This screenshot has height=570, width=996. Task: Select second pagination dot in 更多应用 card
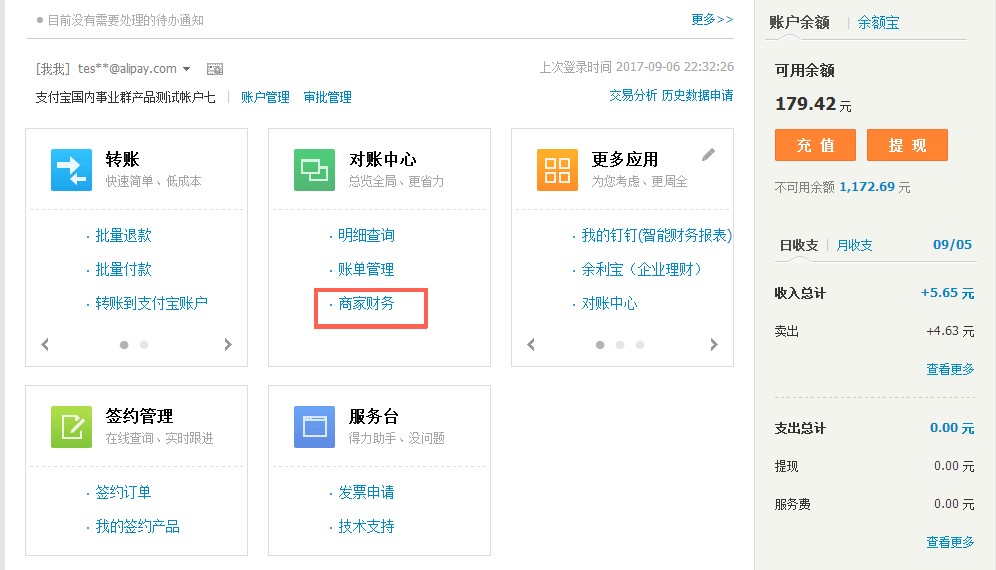[620, 345]
